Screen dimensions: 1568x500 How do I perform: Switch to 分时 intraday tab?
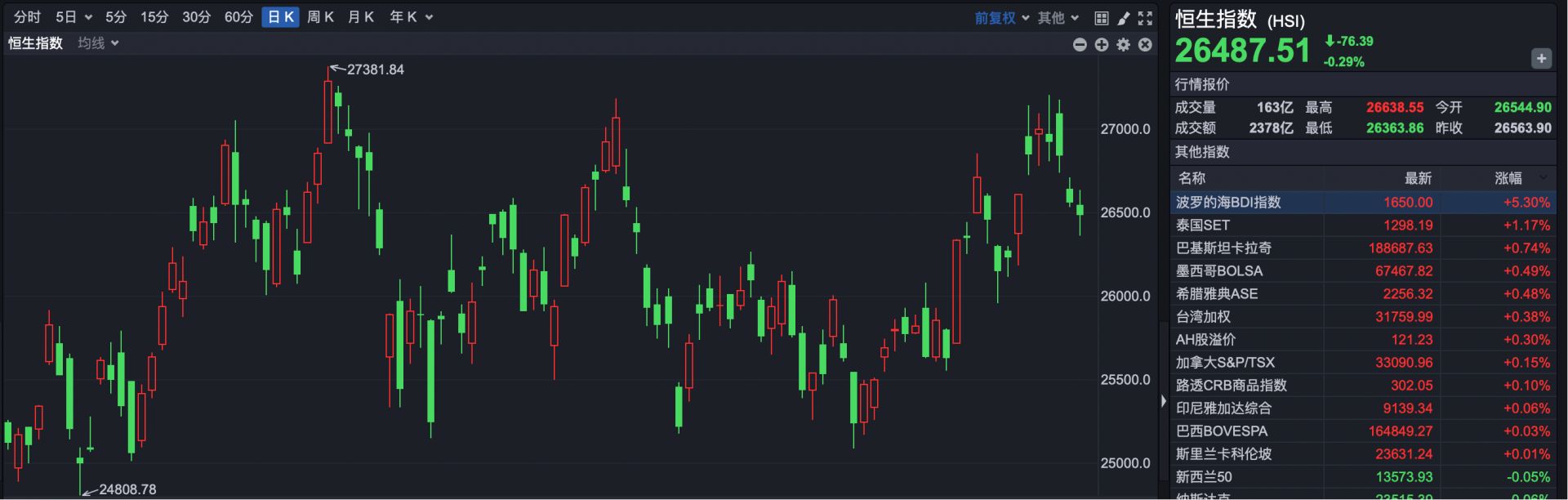pos(27,17)
